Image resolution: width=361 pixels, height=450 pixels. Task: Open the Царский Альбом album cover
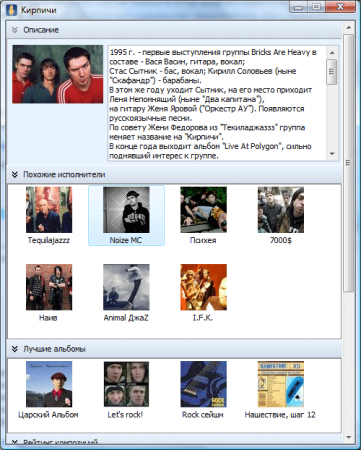pyautogui.click(x=49, y=384)
